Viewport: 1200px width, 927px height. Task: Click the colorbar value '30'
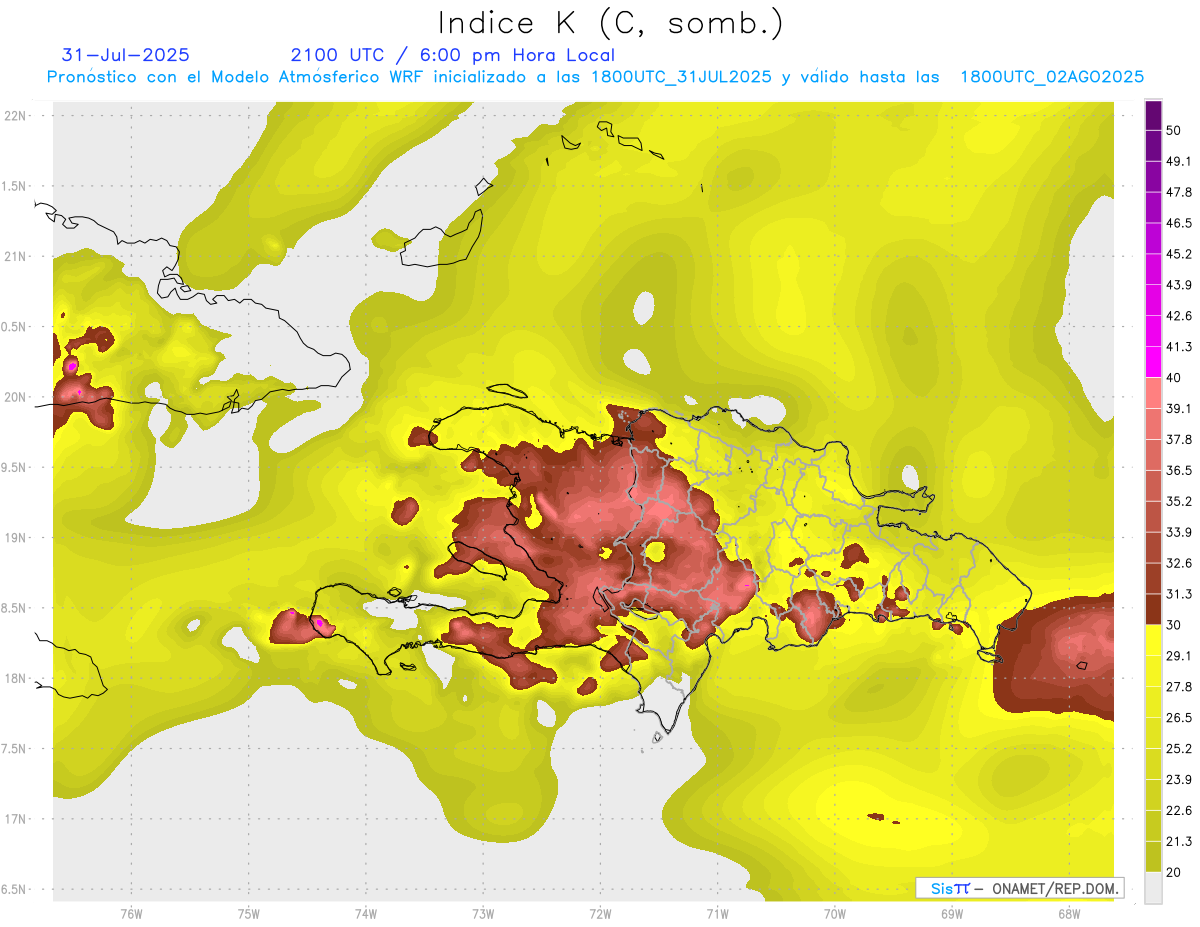(1174, 625)
